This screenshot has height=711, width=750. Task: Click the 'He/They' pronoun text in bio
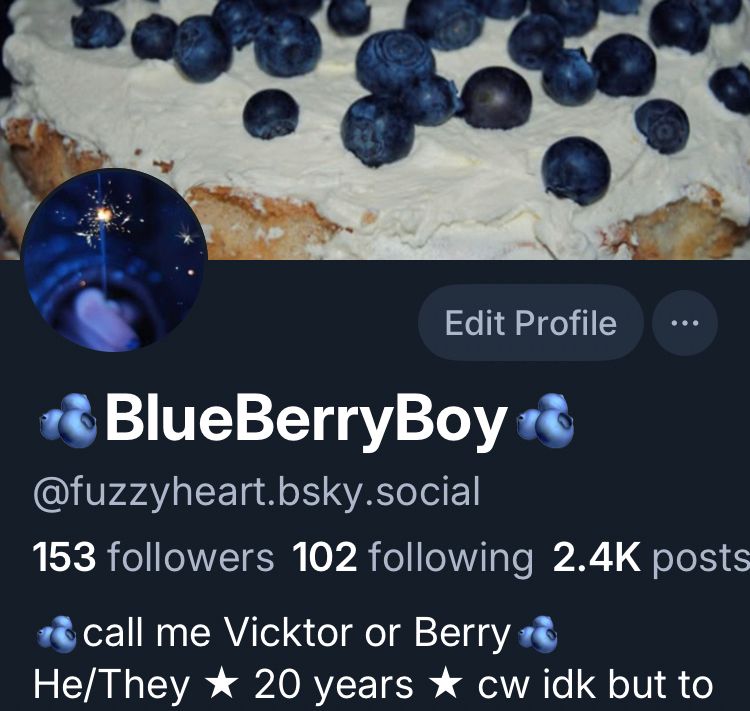coord(111,685)
